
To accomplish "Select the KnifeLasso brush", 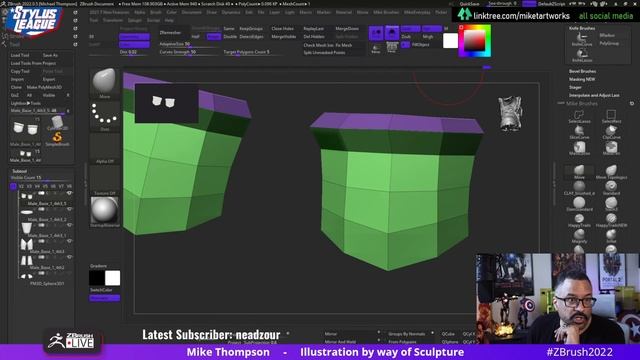I will click(582, 55).
